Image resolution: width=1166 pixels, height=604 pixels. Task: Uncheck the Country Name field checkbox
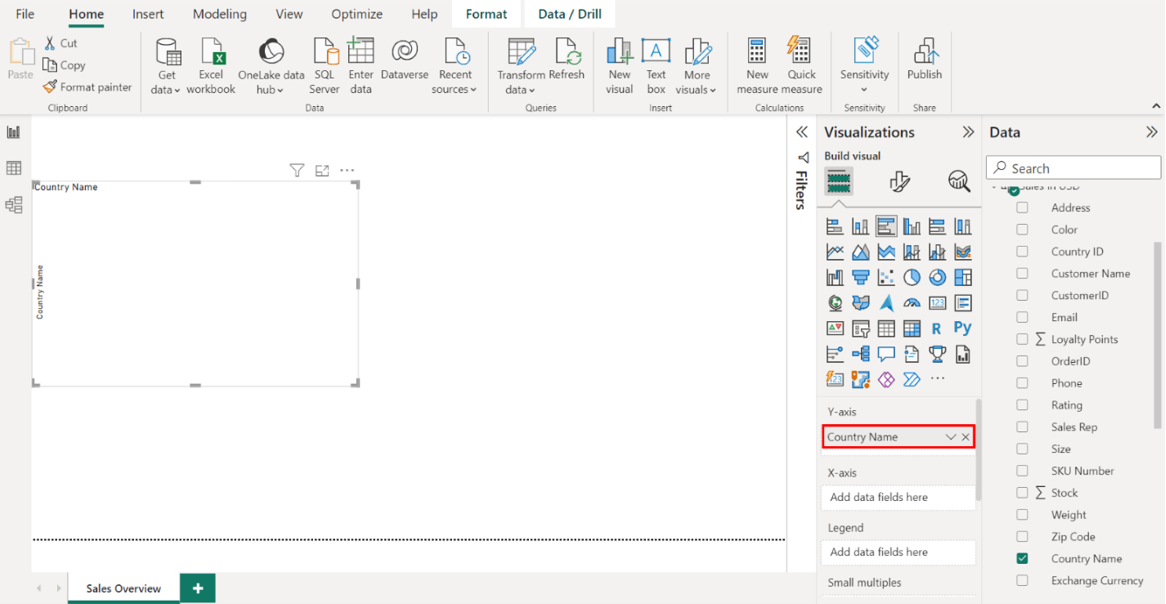(1022, 559)
